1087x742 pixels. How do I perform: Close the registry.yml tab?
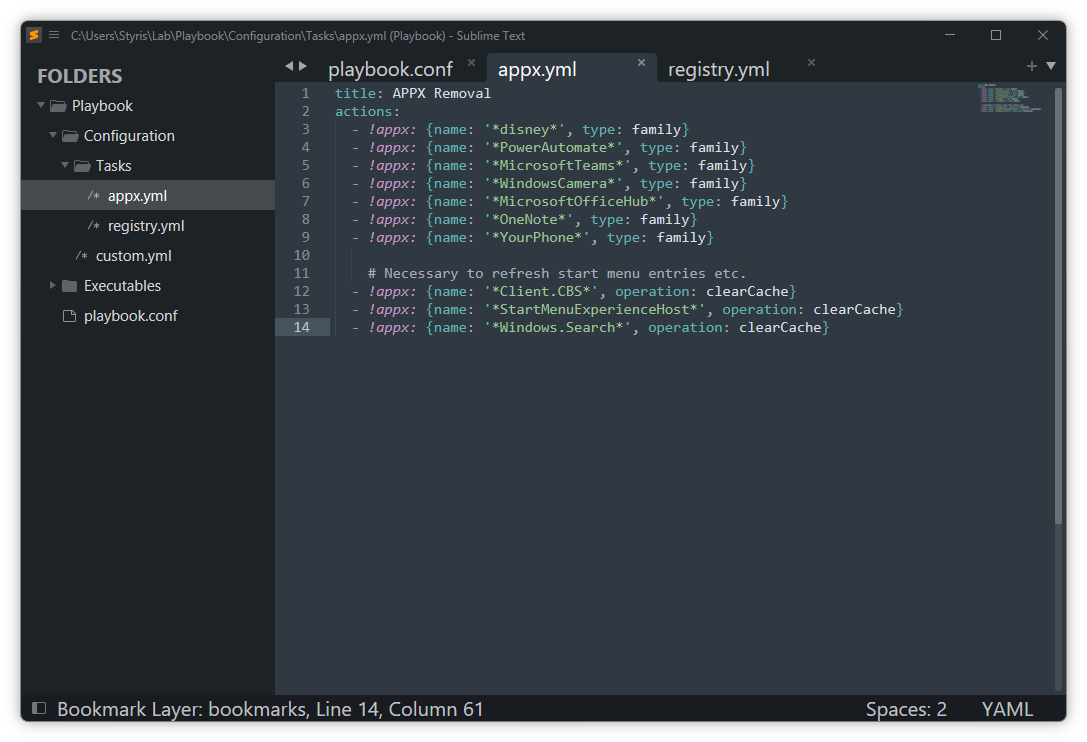[812, 63]
